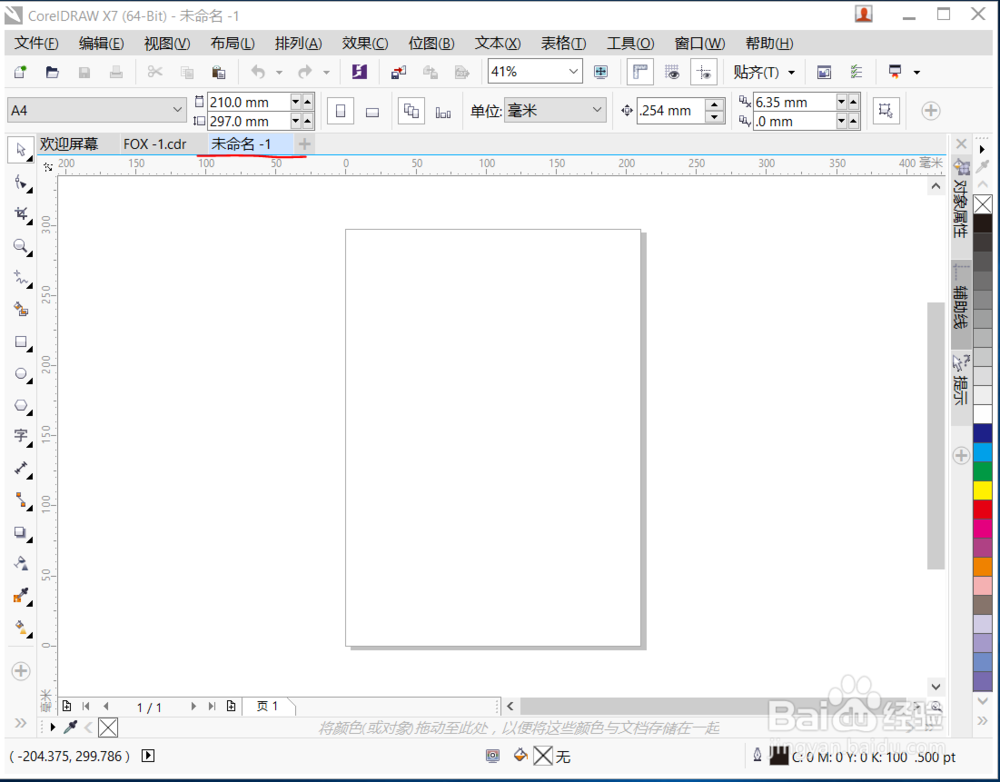
Task: Click the vertical scrollbar thumb
Action: [x=936, y=435]
